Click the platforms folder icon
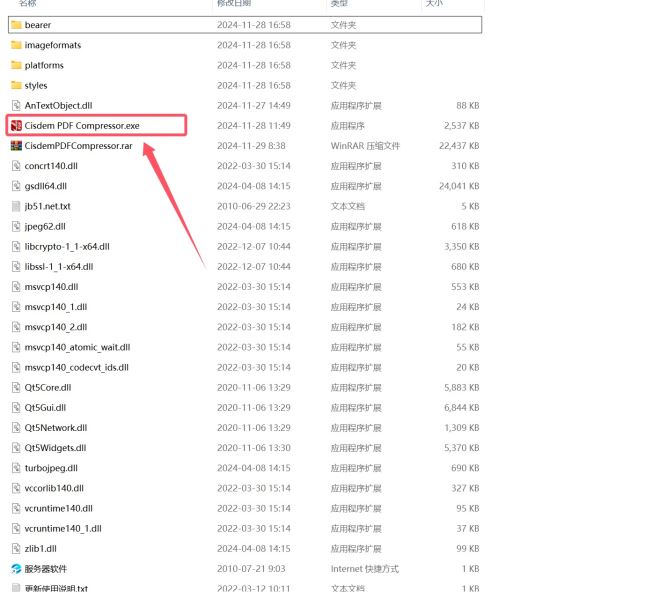 16,65
